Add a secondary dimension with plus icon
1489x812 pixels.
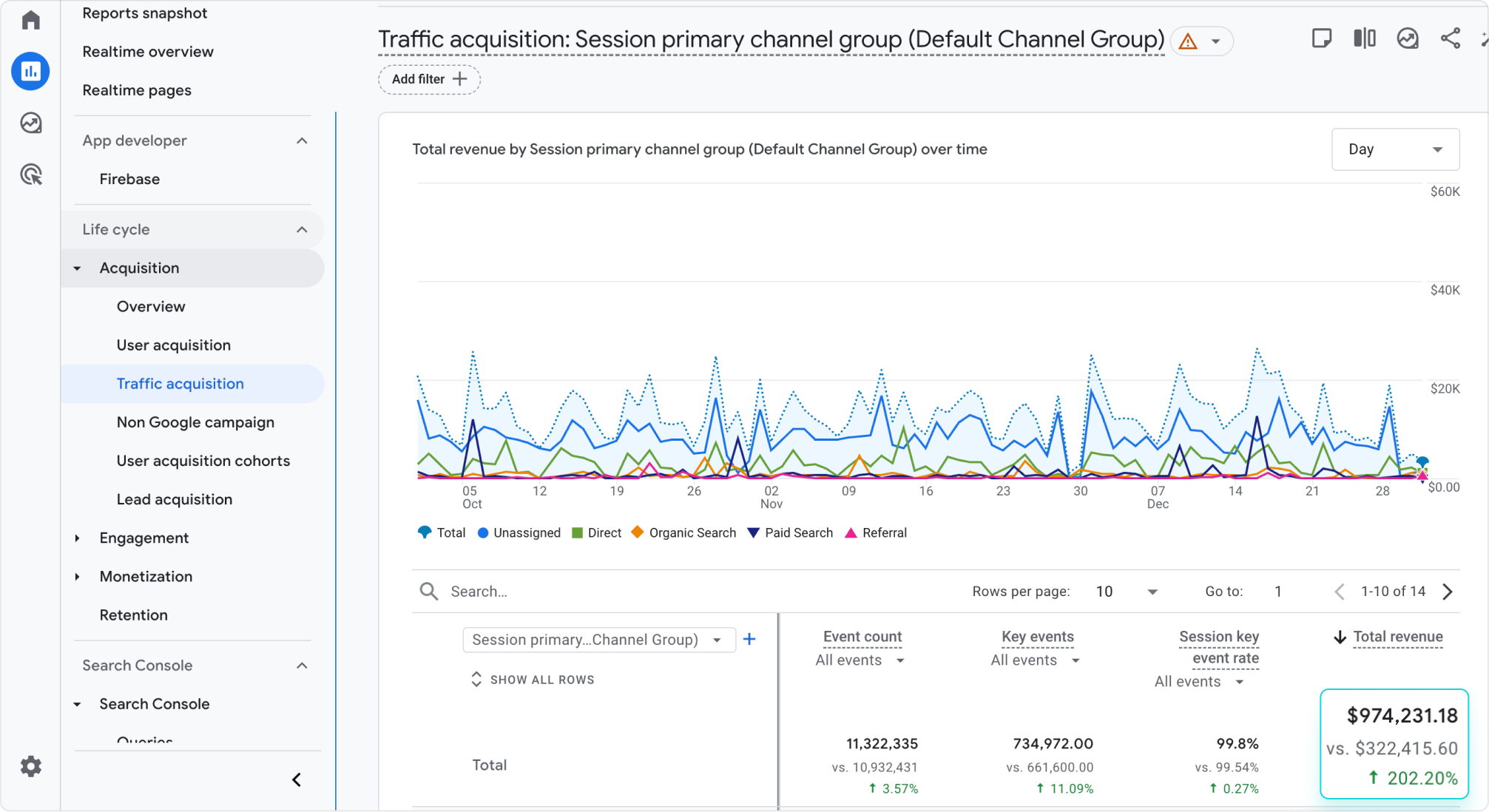click(749, 639)
